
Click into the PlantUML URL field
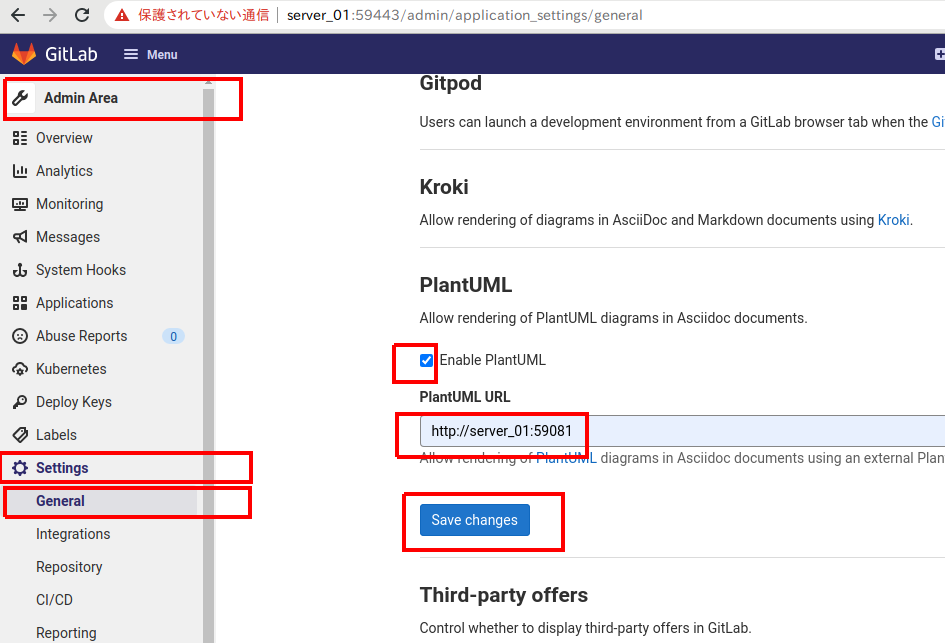pyautogui.click(x=682, y=431)
